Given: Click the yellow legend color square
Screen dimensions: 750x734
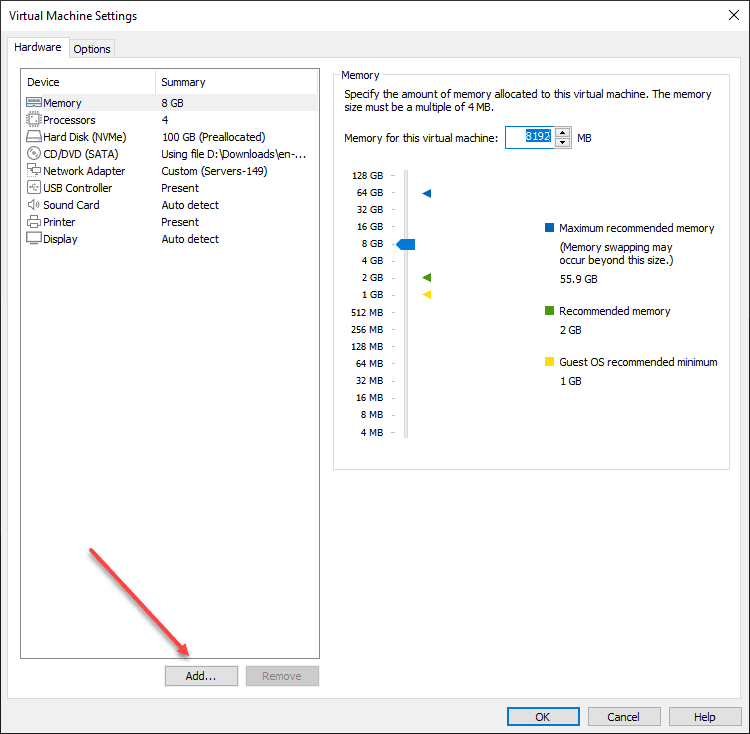Looking at the screenshot, I should pos(549,362).
